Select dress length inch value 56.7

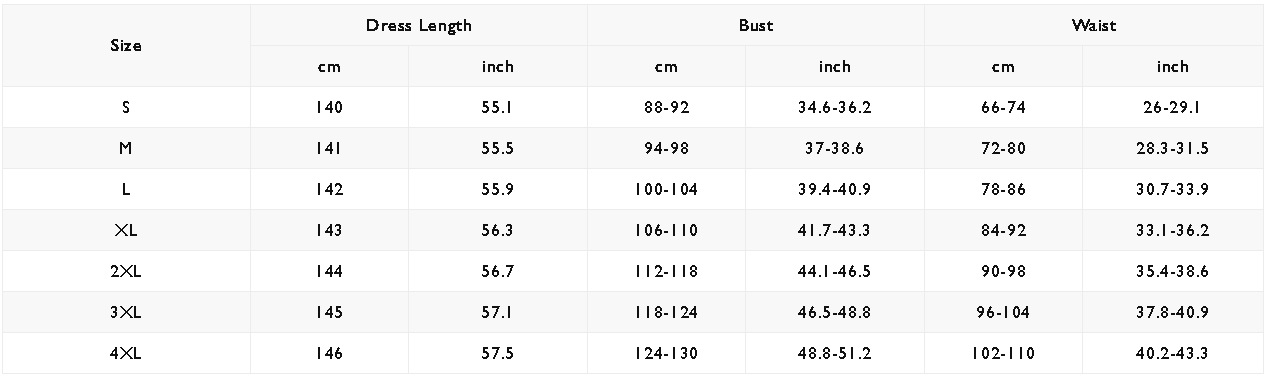click(x=497, y=271)
